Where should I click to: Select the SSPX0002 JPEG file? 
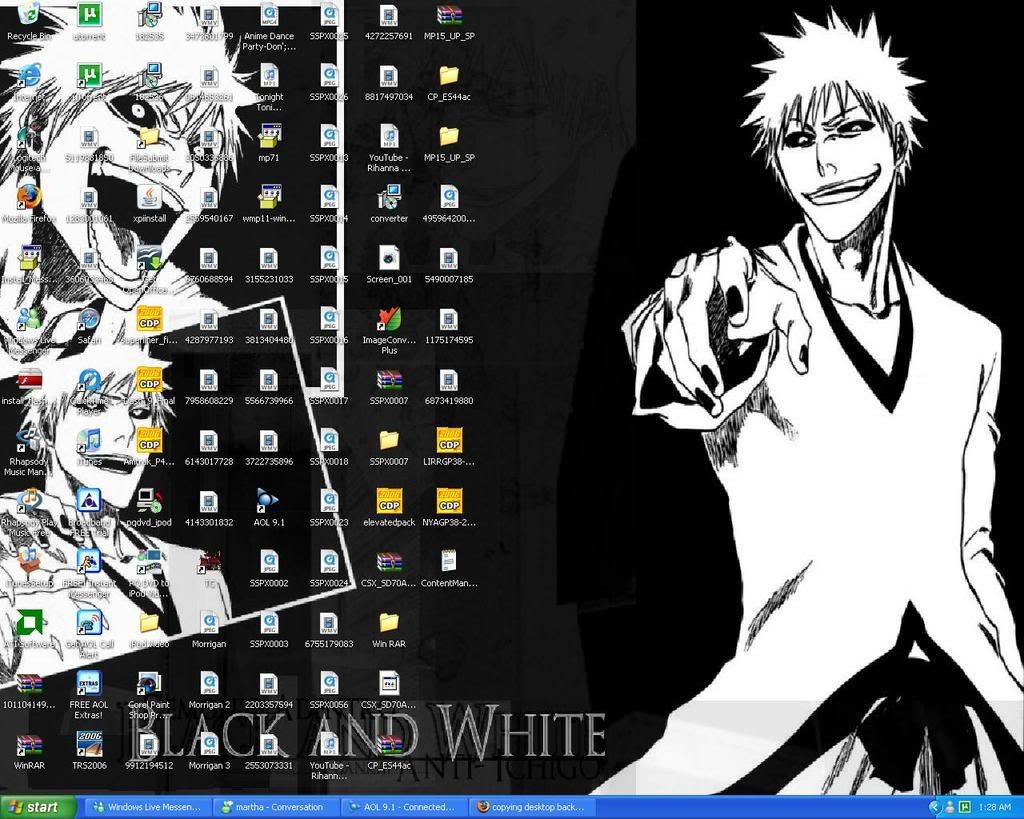(x=269, y=568)
